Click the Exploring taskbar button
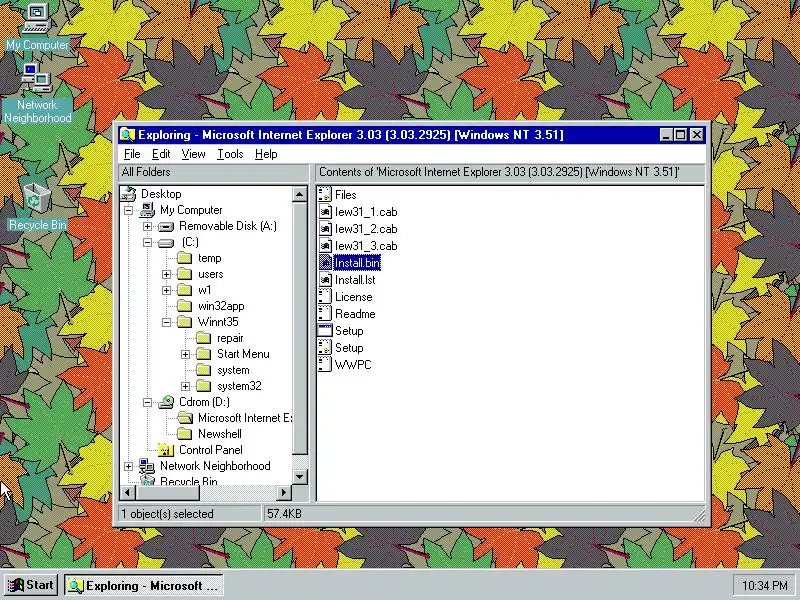The width and height of the screenshot is (800, 600). [x=144, y=585]
